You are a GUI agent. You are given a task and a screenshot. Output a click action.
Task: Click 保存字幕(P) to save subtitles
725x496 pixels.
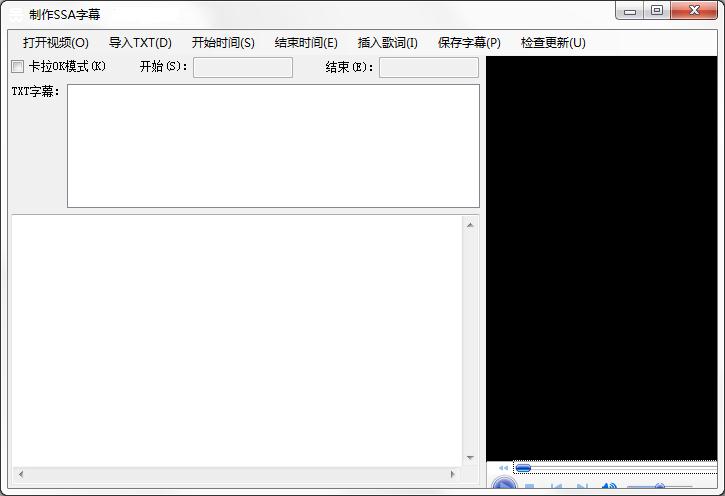coord(469,43)
